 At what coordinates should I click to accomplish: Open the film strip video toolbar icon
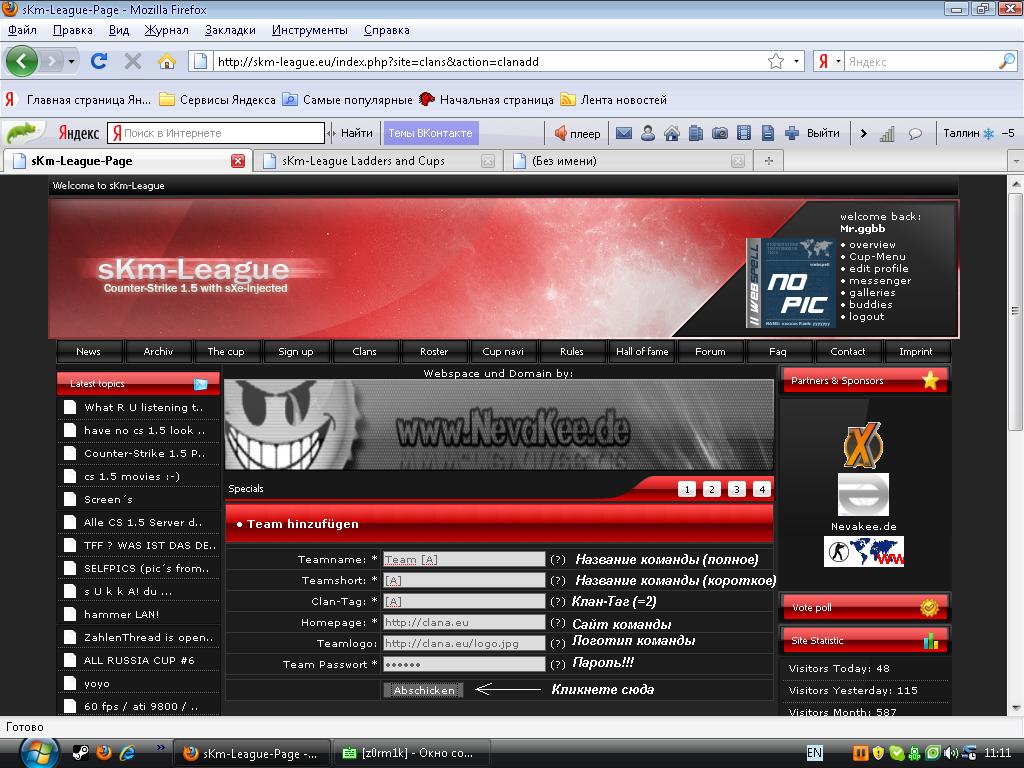[744, 133]
